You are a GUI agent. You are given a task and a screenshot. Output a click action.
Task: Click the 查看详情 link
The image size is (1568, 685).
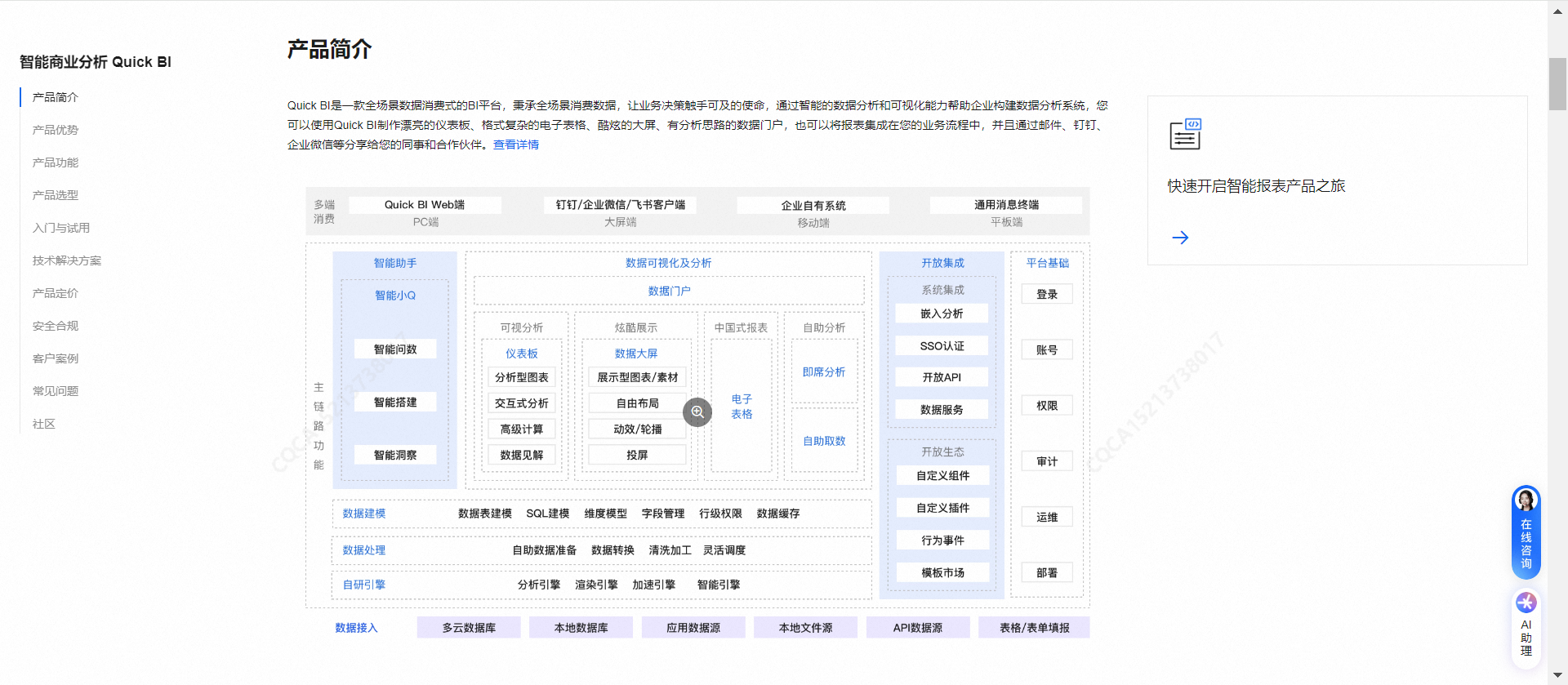516,145
